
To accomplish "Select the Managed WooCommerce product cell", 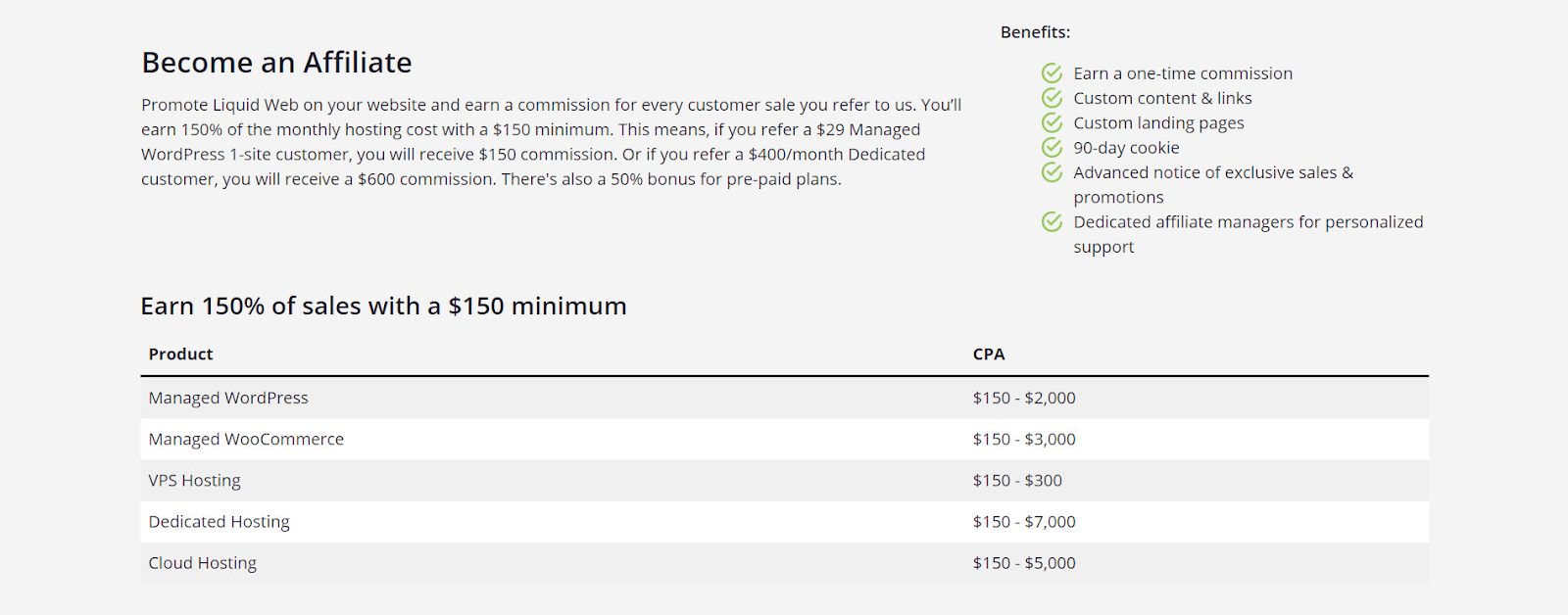I will [246, 440].
